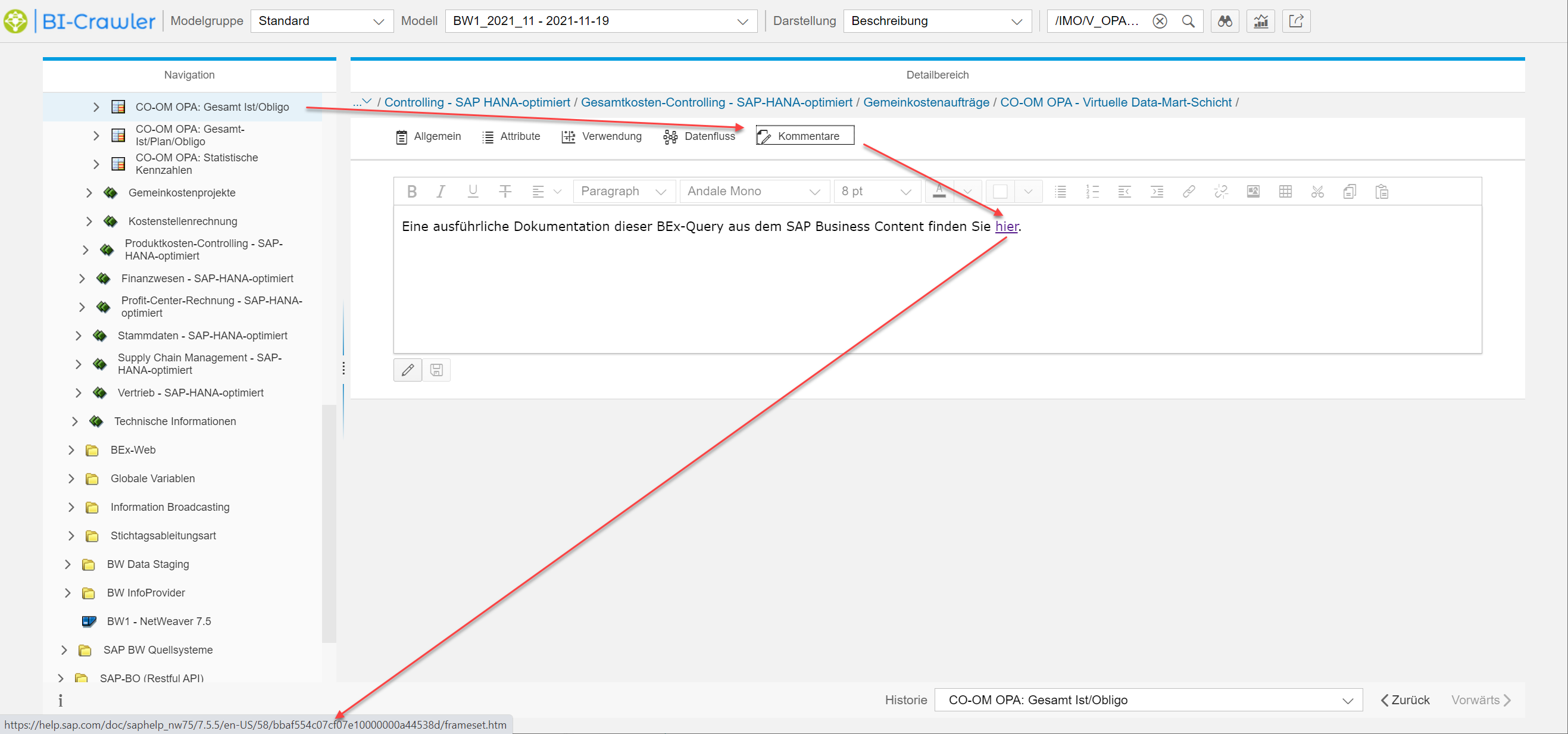Expand the Kostenstellenrechnung tree node
The image size is (1568, 734).
coord(89,221)
